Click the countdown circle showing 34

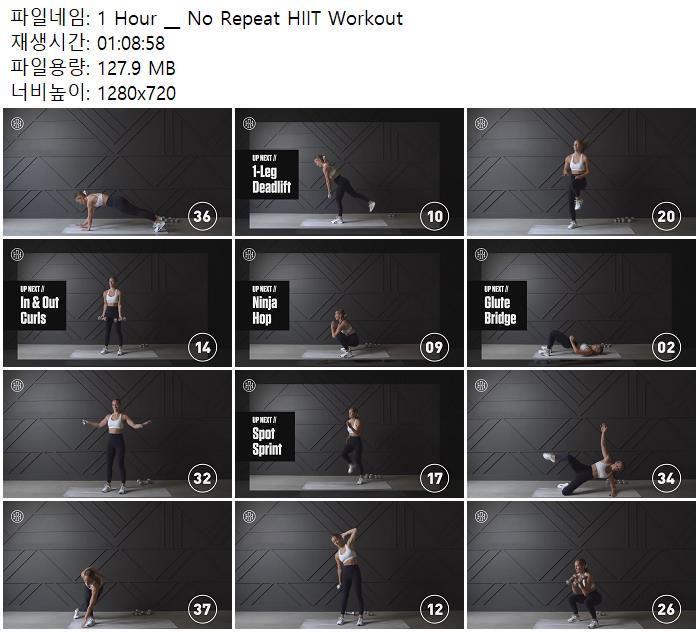tap(666, 478)
